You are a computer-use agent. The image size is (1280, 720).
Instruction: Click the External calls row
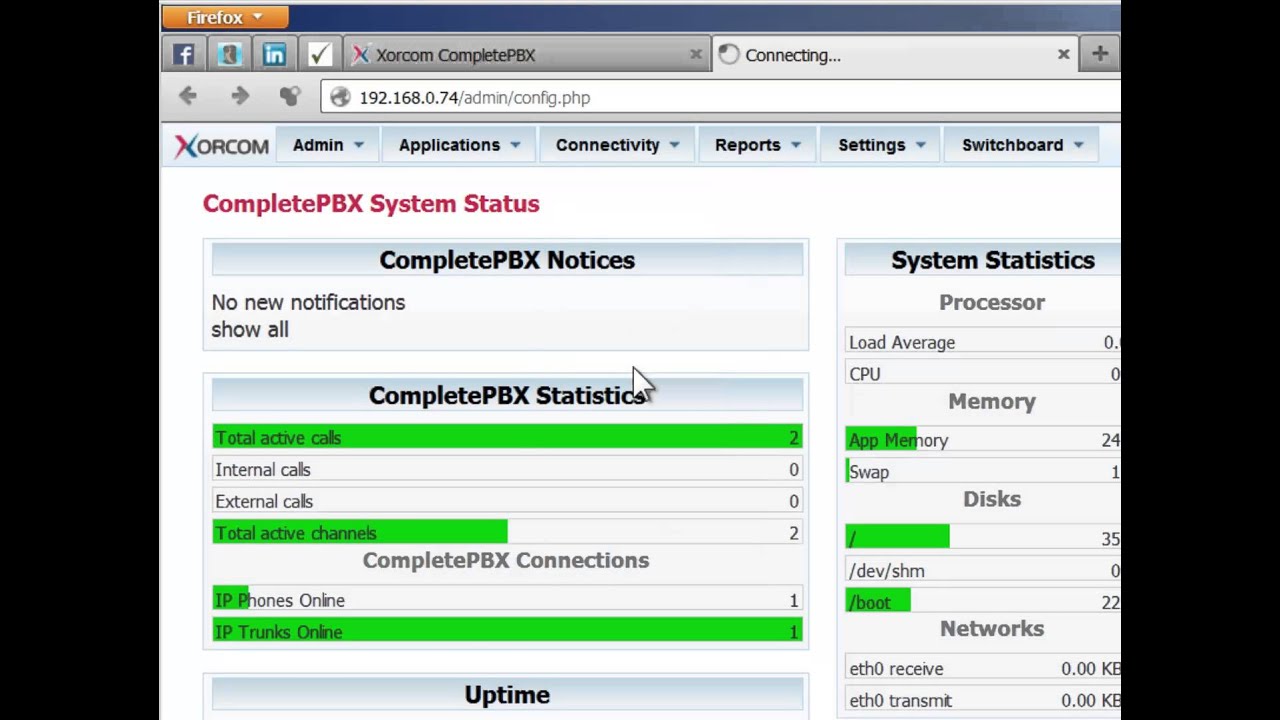point(507,502)
